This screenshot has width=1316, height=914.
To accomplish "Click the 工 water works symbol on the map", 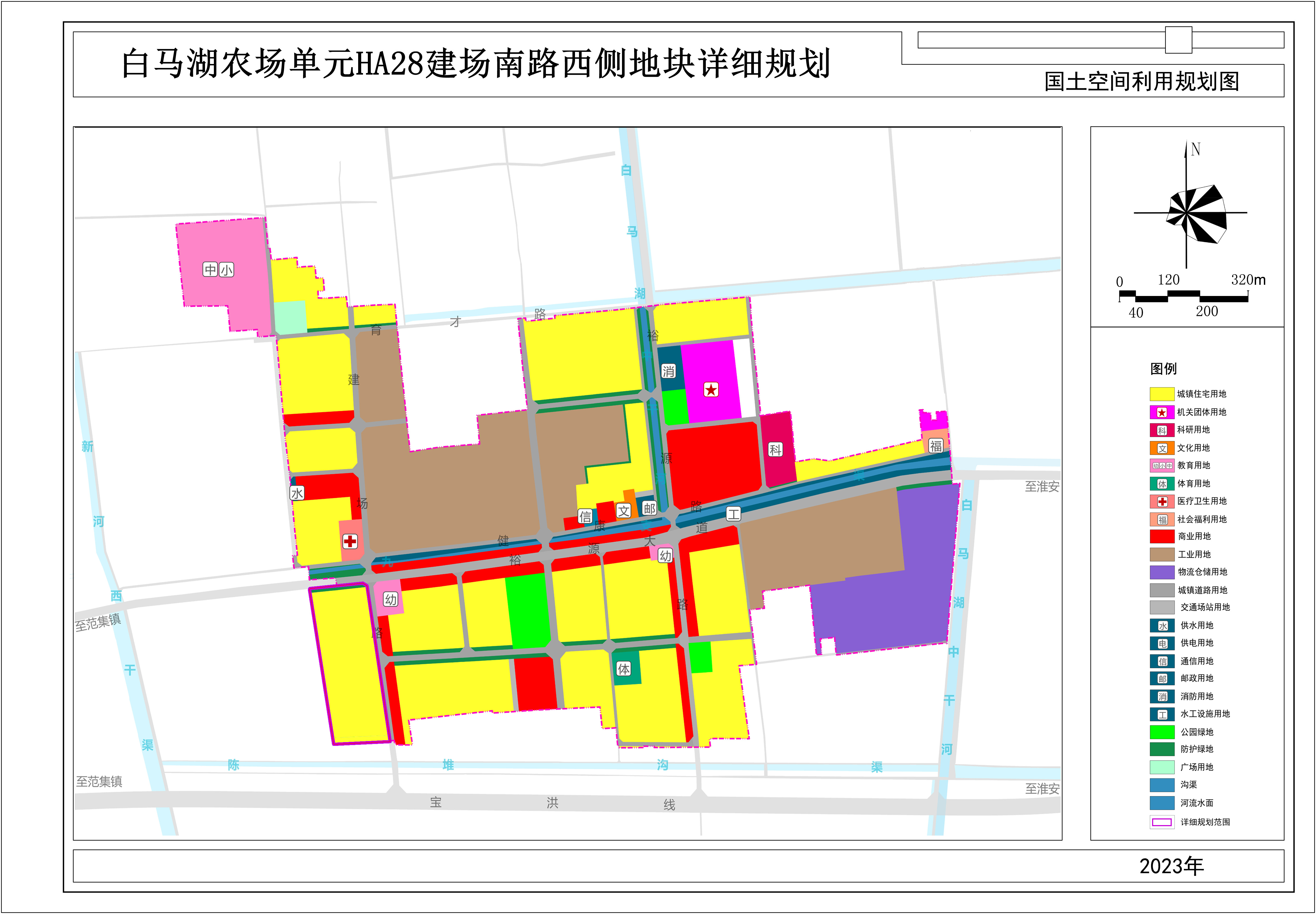I will pyautogui.click(x=733, y=514).
